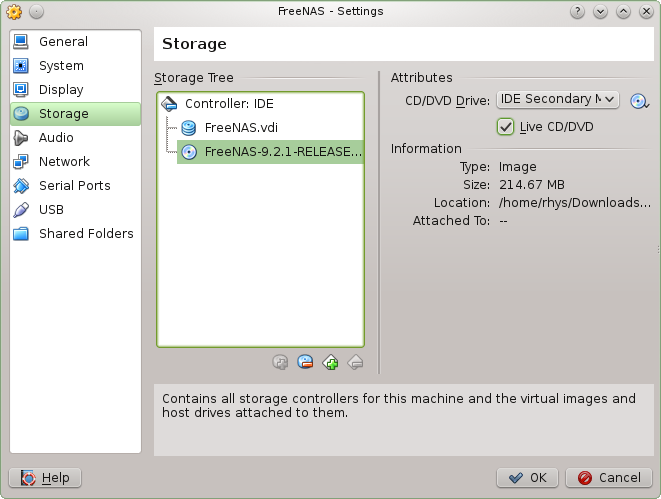This screenshot has width=661, height=499.
Task: Click the remove attachment icon below storage tree
Action: coord(305,362)
